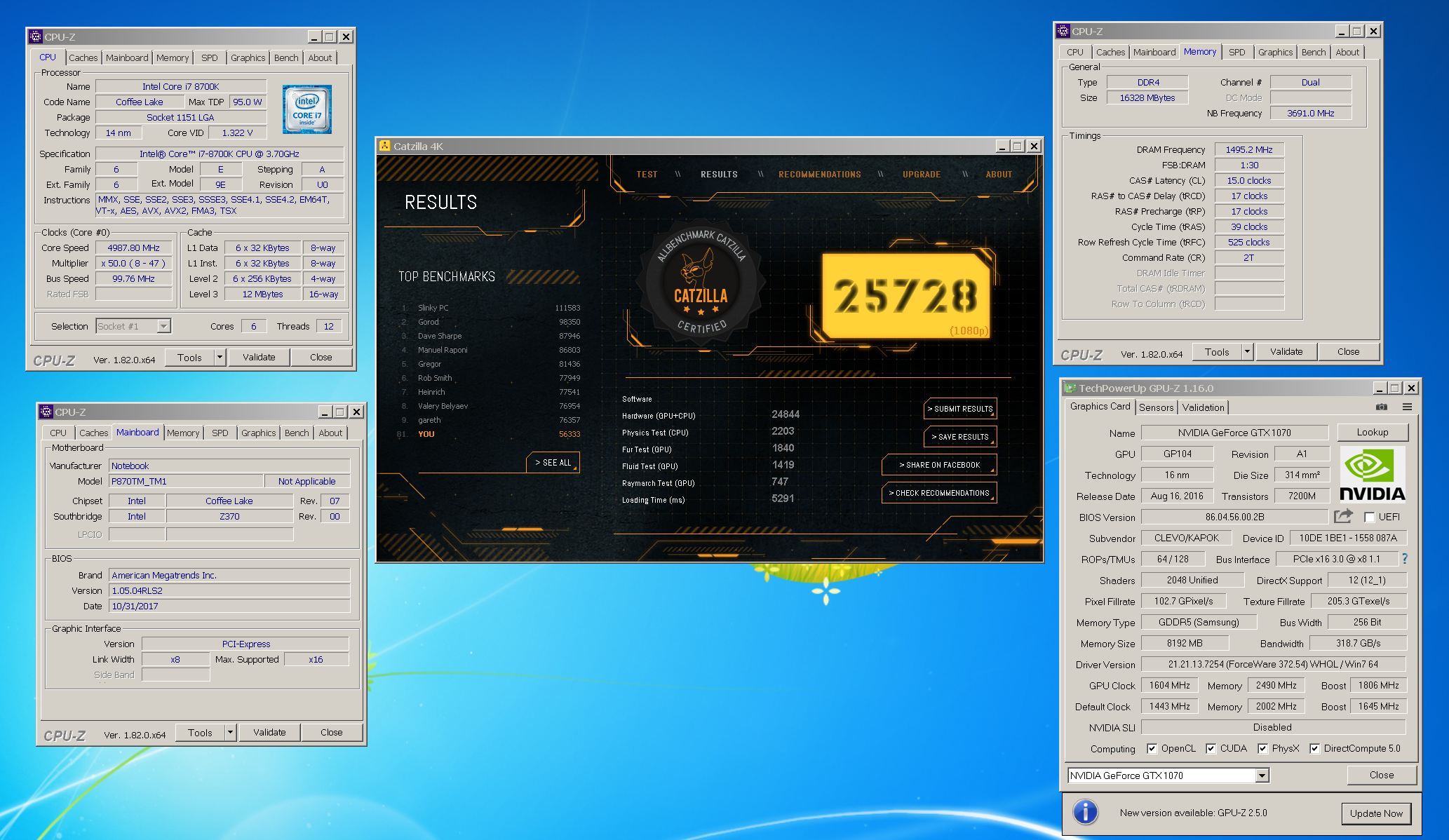Click Close button in CPU-Z Mainboard window

331,733
